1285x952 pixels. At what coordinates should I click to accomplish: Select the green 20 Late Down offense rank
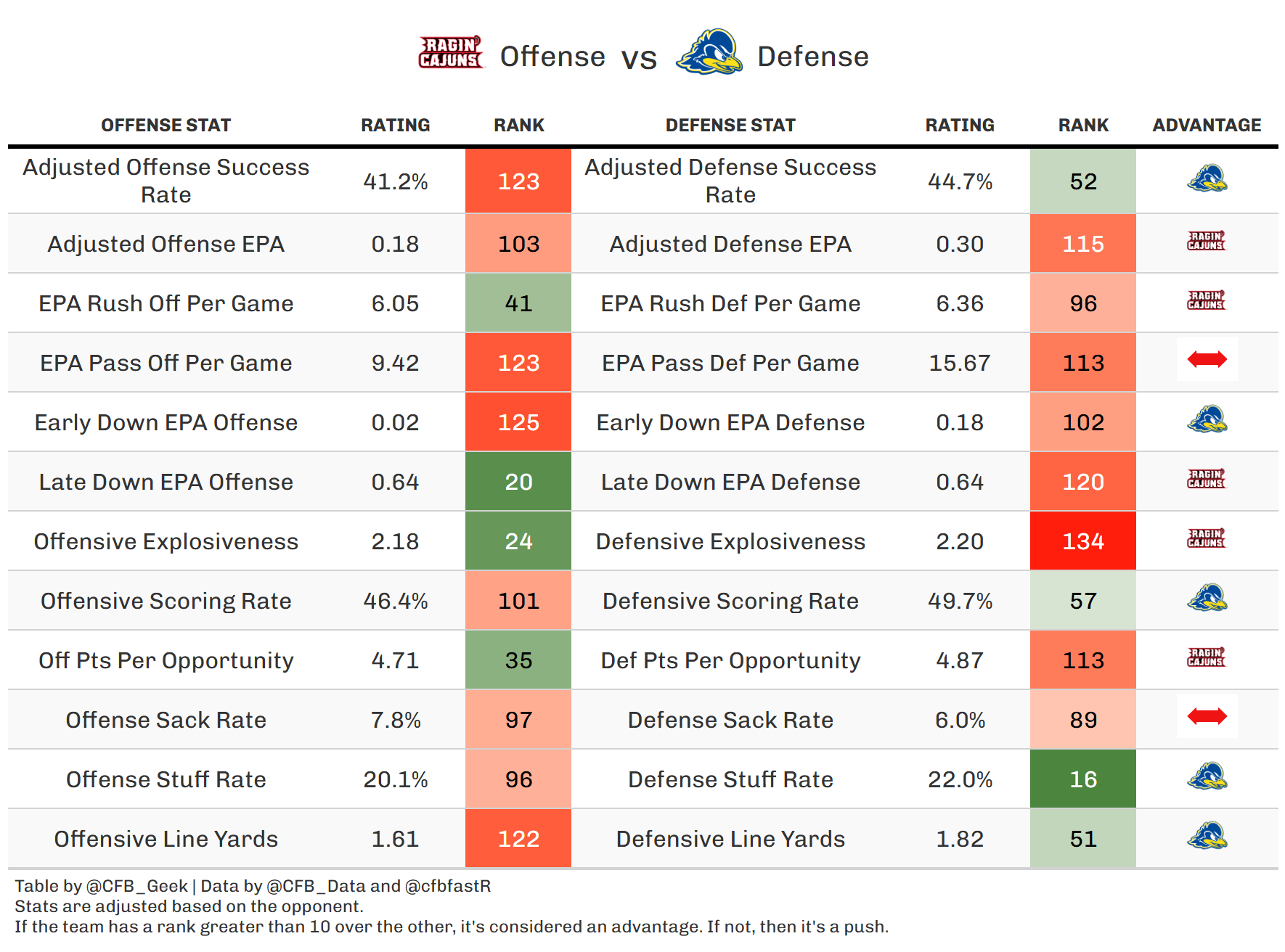518,482
